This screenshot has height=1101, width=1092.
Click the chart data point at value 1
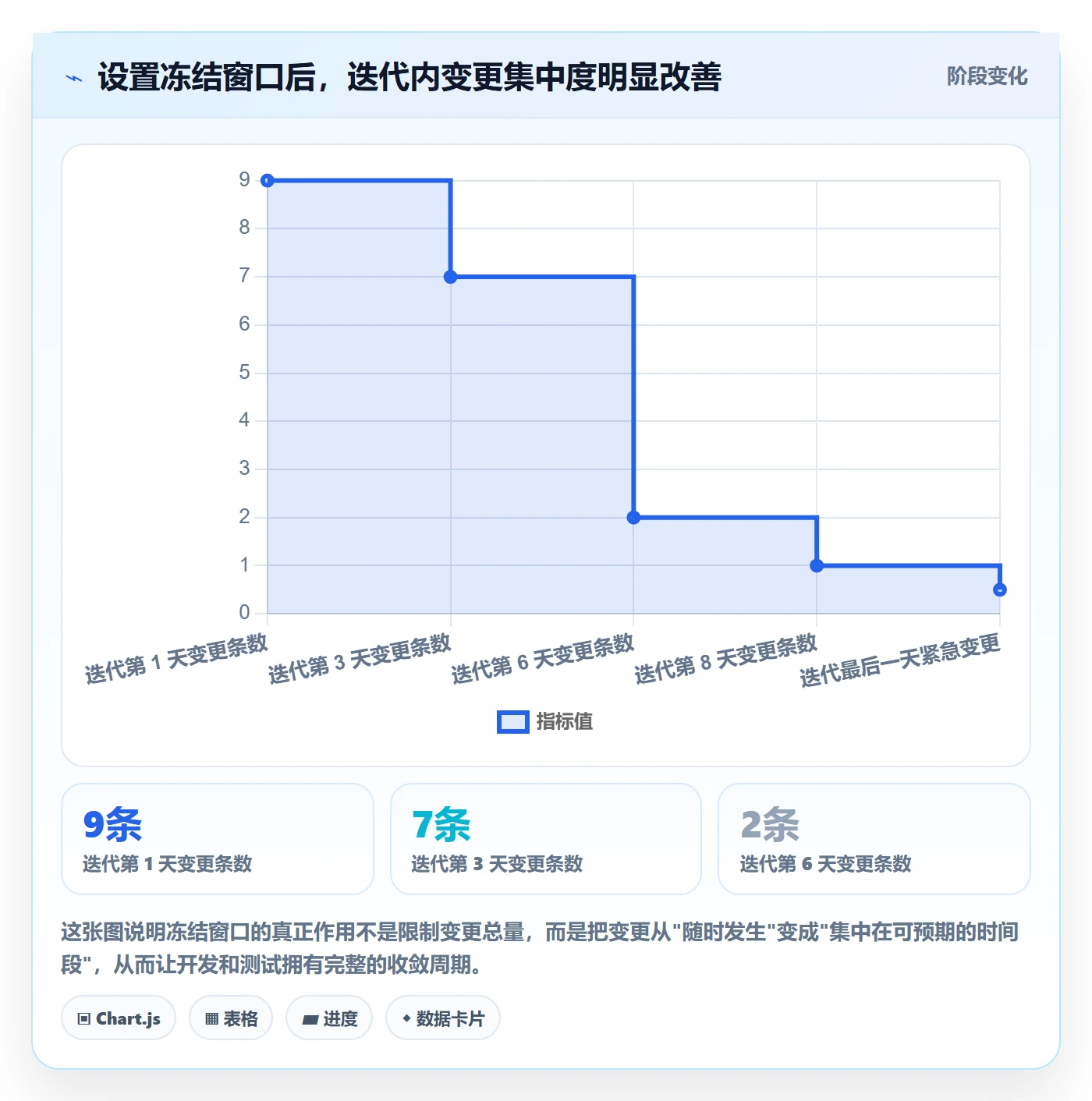[817, 566]
